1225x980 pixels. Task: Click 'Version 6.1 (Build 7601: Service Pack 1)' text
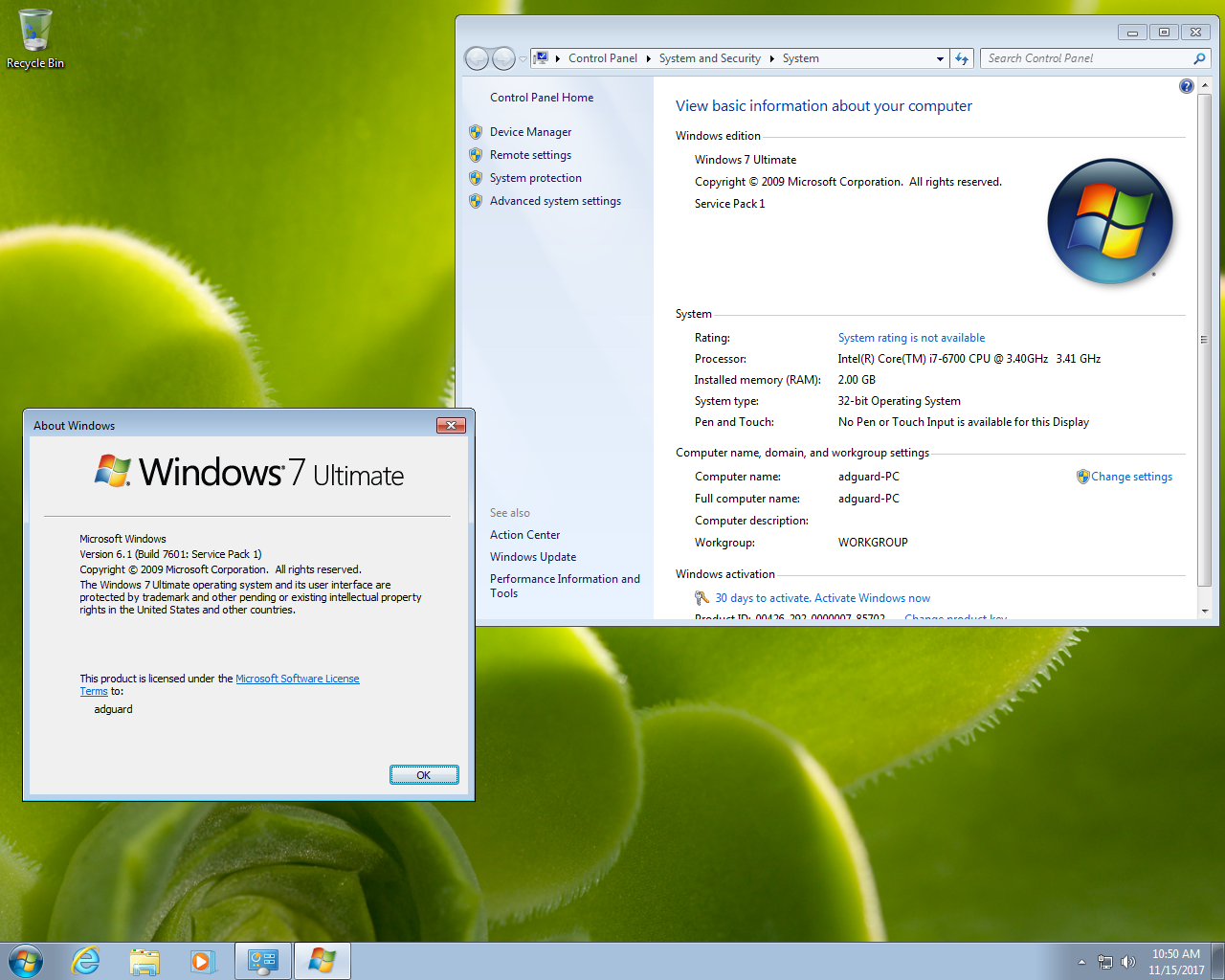(x=170, y=554)
